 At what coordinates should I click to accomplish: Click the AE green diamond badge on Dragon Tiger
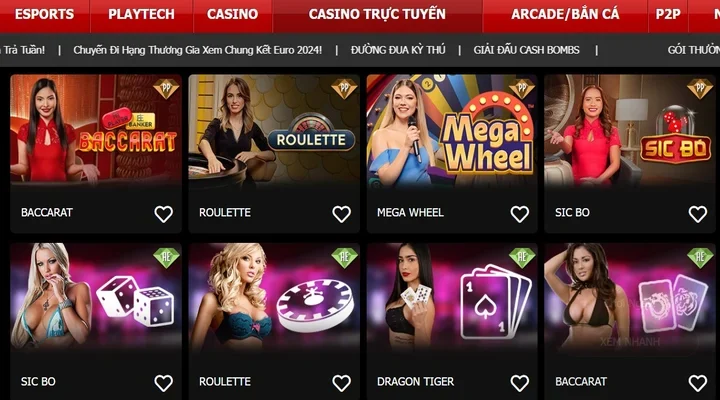pos(522,257)
